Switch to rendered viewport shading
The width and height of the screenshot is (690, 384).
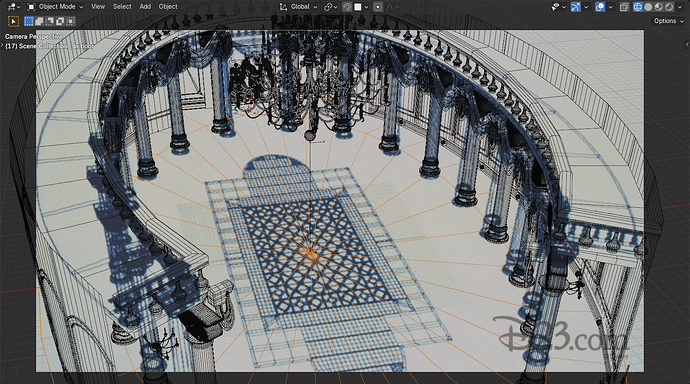pyautogui.click(x=669, y=7)
